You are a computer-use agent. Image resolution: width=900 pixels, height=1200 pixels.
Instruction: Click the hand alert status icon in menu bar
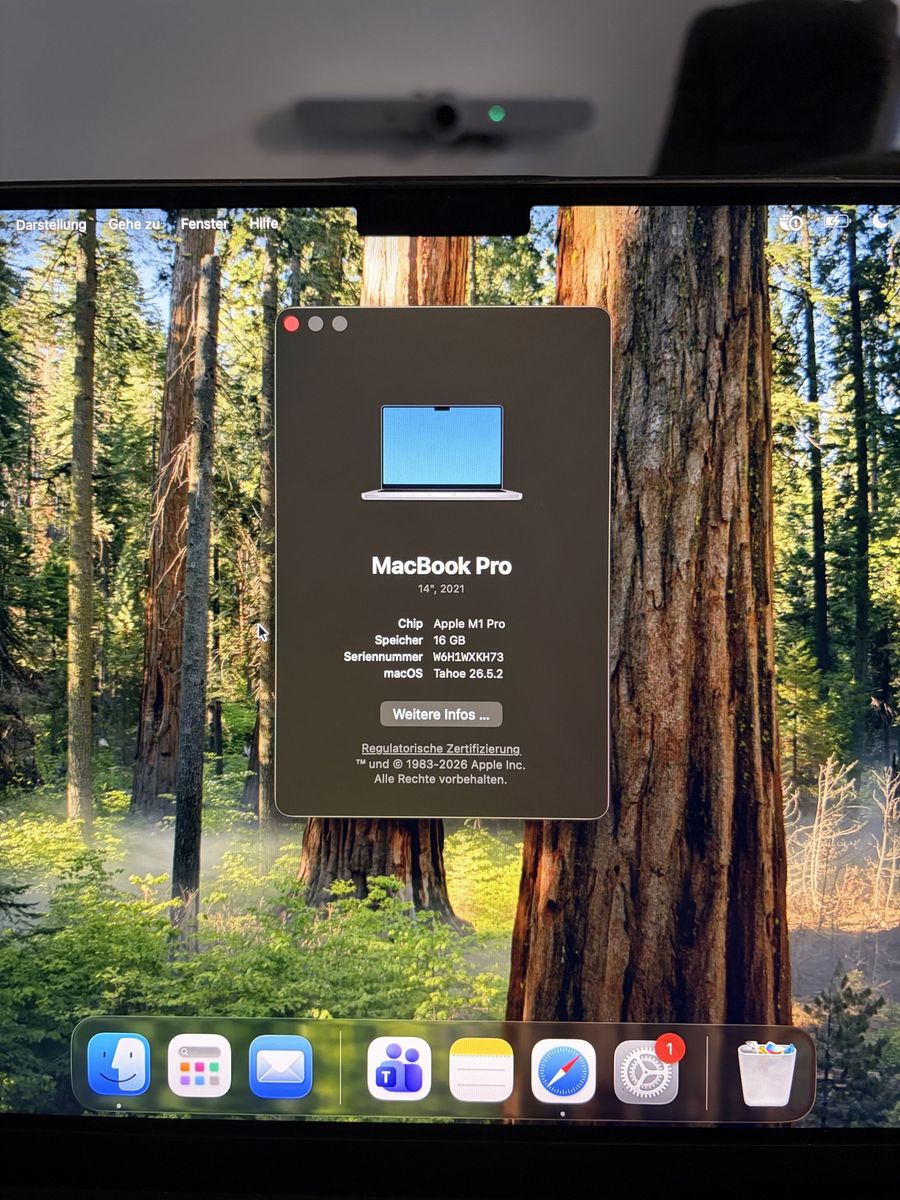(x=792, y=222)
